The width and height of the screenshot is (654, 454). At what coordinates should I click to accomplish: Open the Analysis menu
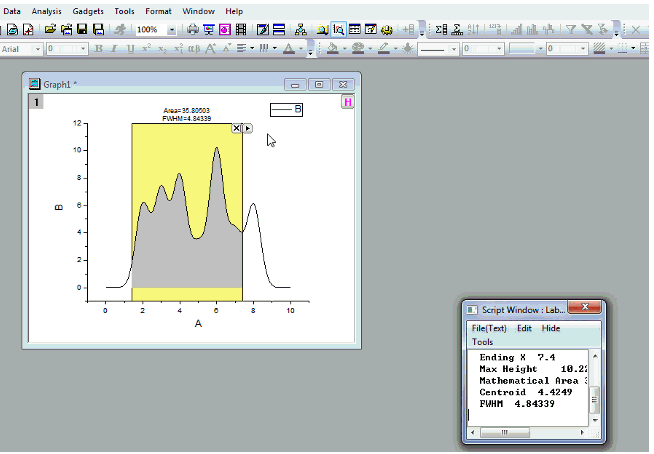(46, 11)
